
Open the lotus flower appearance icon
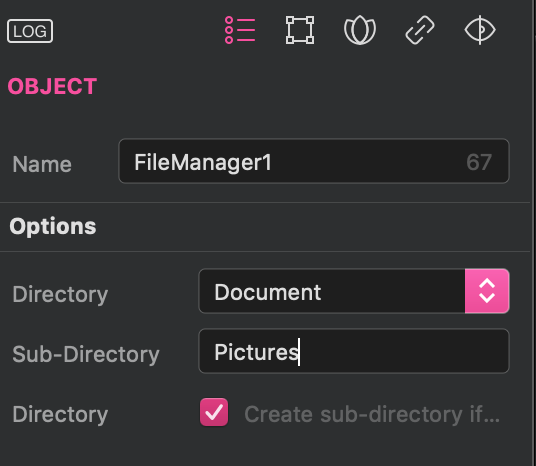[360, 30]
